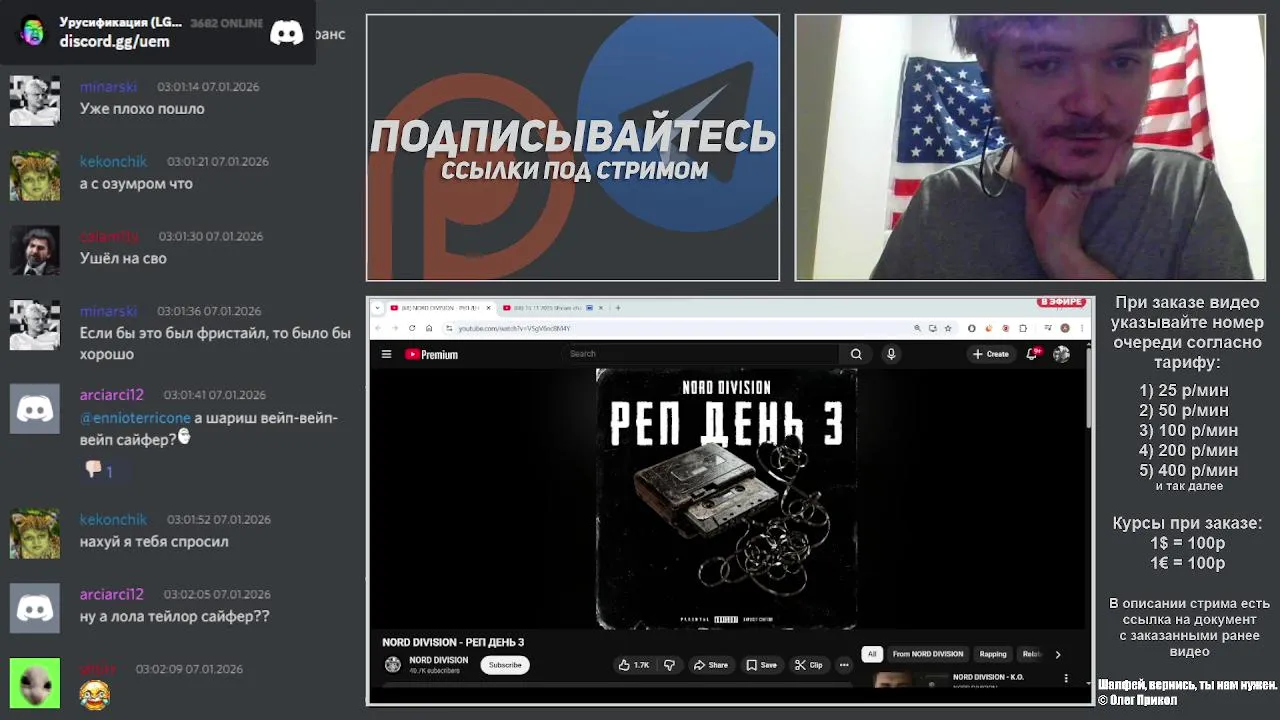Click @ennioterricone mention in chat

click(135, 418)
